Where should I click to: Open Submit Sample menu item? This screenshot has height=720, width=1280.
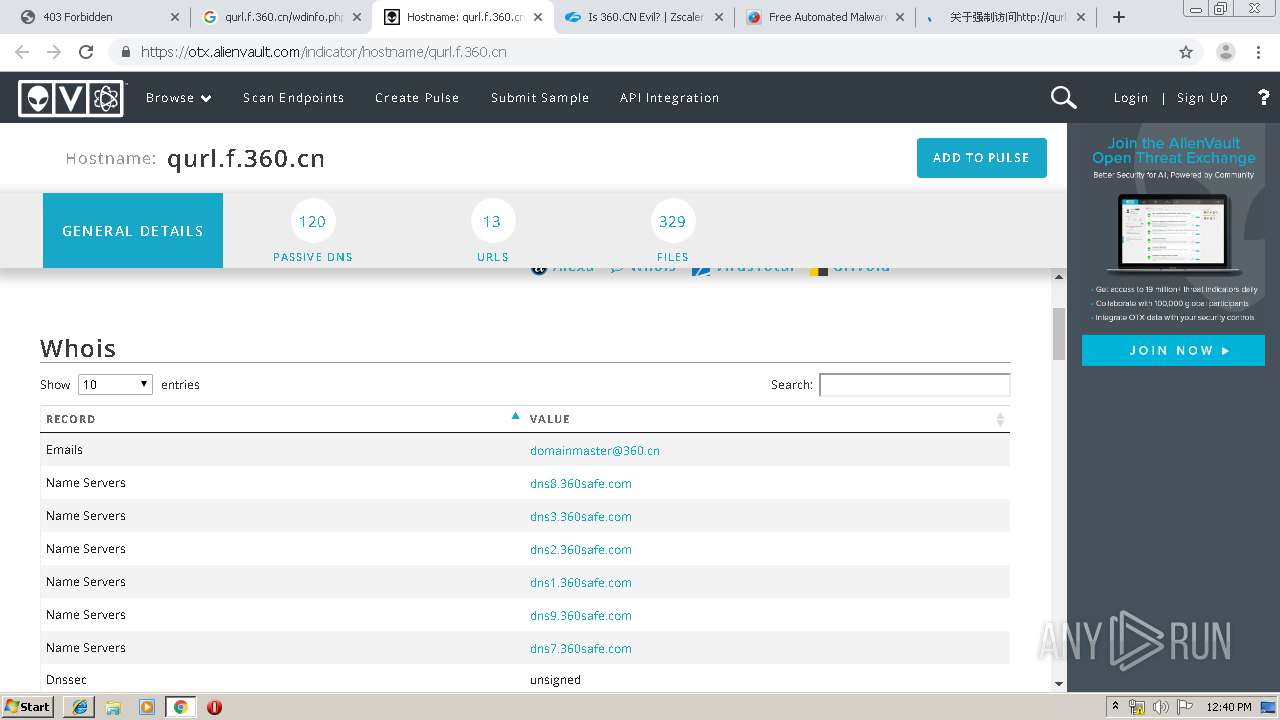pyautogui.click(x=540, y=98)
